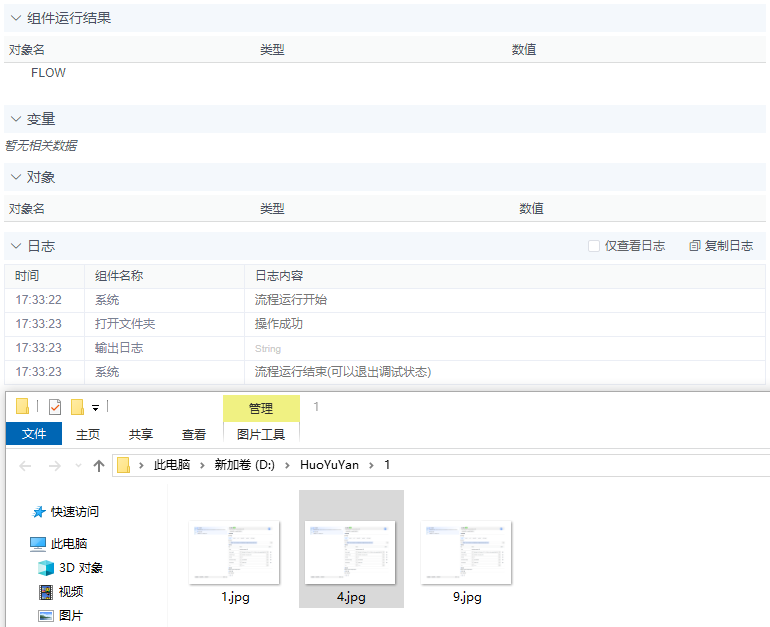Image resolution: width=770 pixels, height=627 pixels.
Task: Click the Properties checkmark icon in quick access toolbar
Action: pos(55,407)
